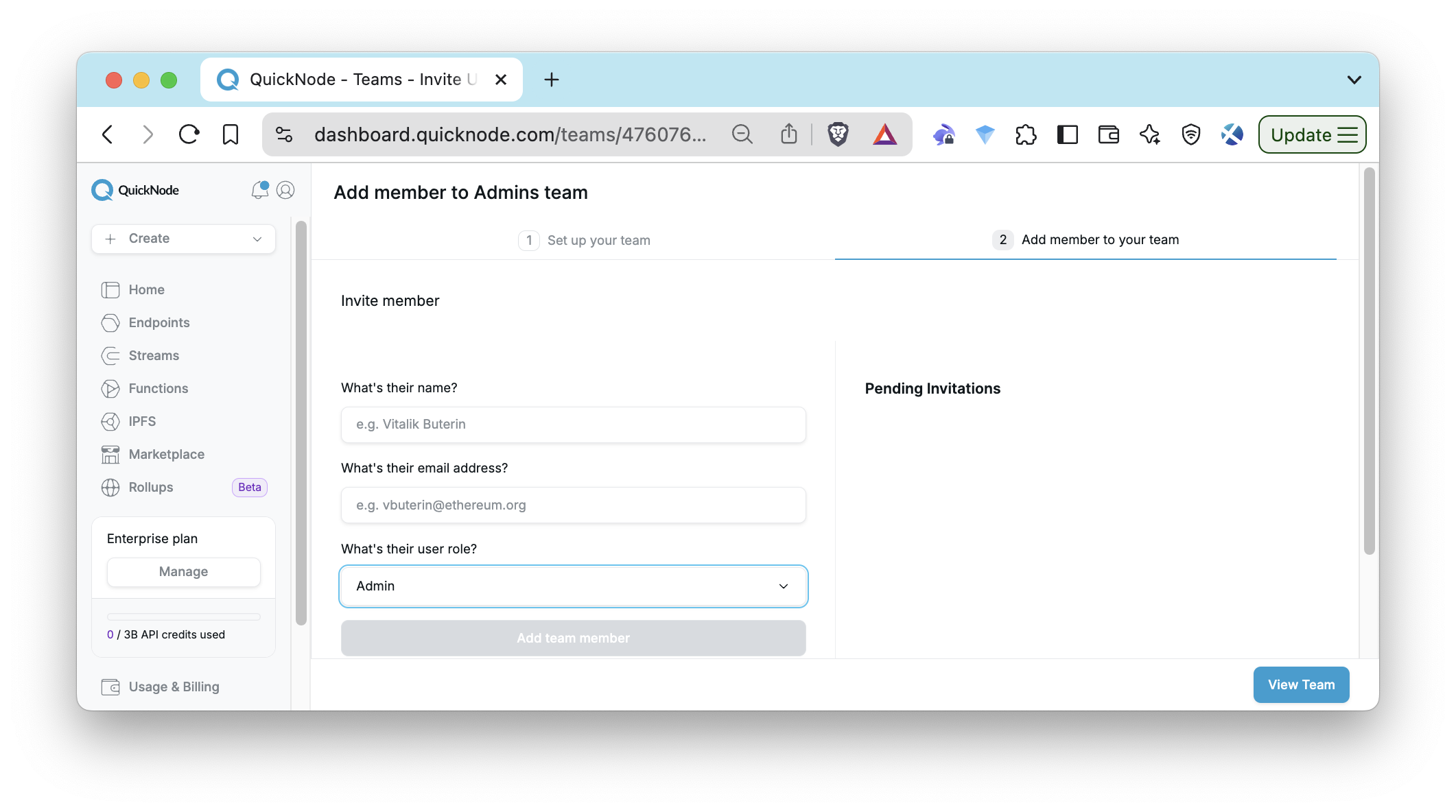Click the notifications bell icon
The image size is (1456, 812).
pos(259,190)
